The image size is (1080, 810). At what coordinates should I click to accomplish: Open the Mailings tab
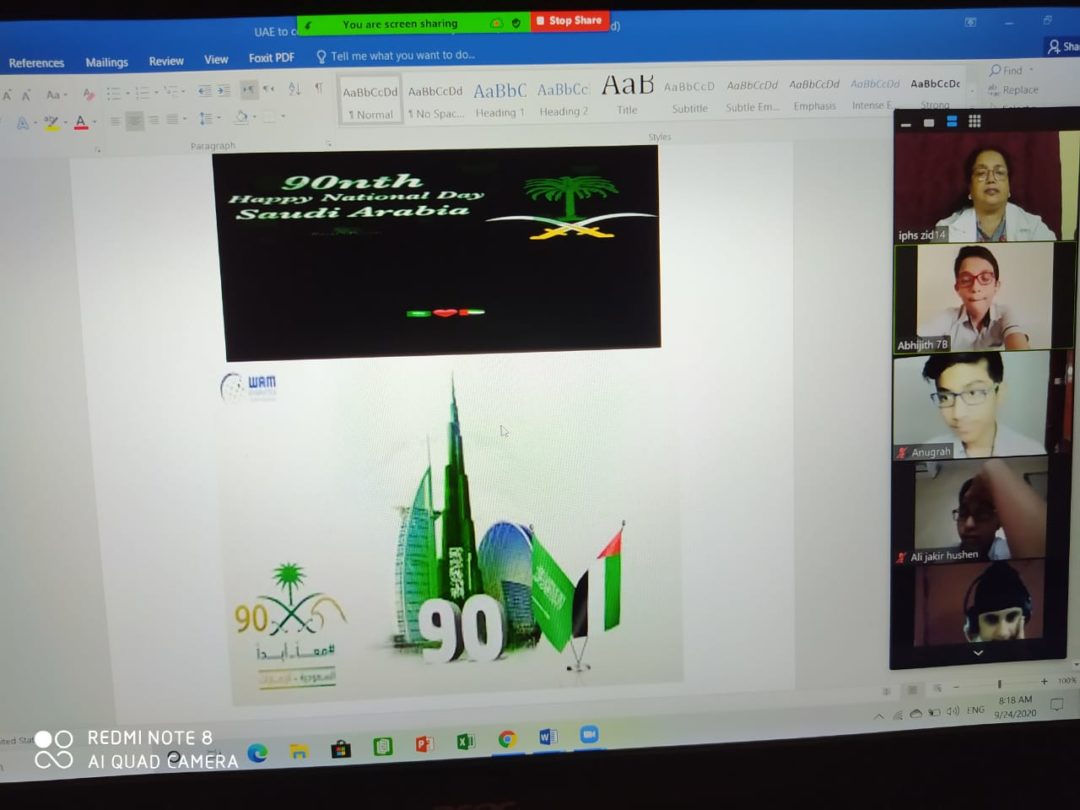(107, 62)
